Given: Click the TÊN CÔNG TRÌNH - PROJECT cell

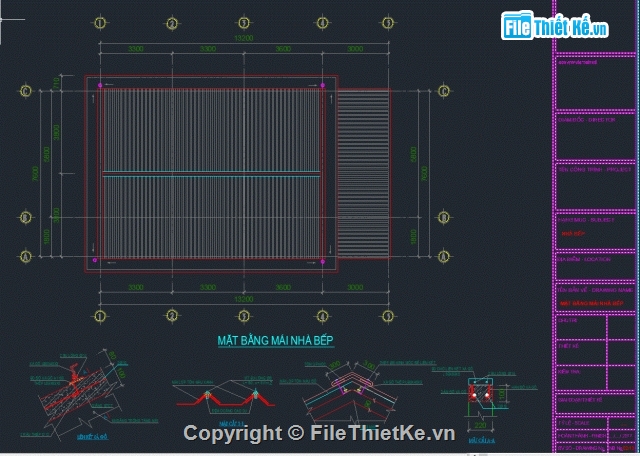Looking at the screenshot, I should pyautogui.click(x=595, y=187).
